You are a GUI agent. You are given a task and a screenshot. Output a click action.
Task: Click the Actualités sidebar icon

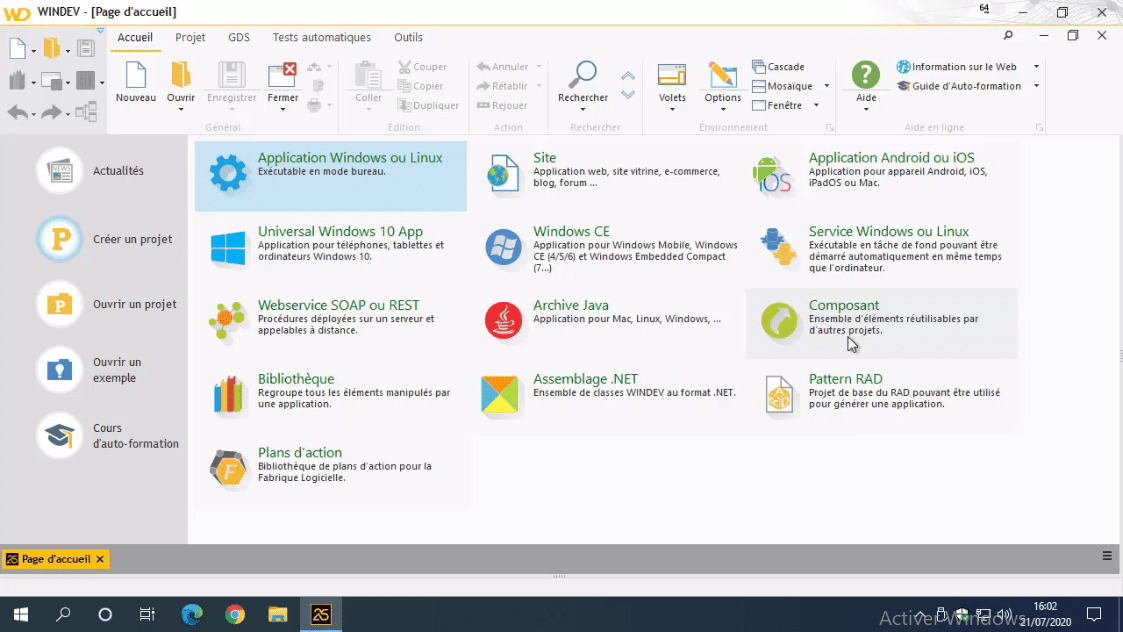pyautogui.click(x=59, y=170)
